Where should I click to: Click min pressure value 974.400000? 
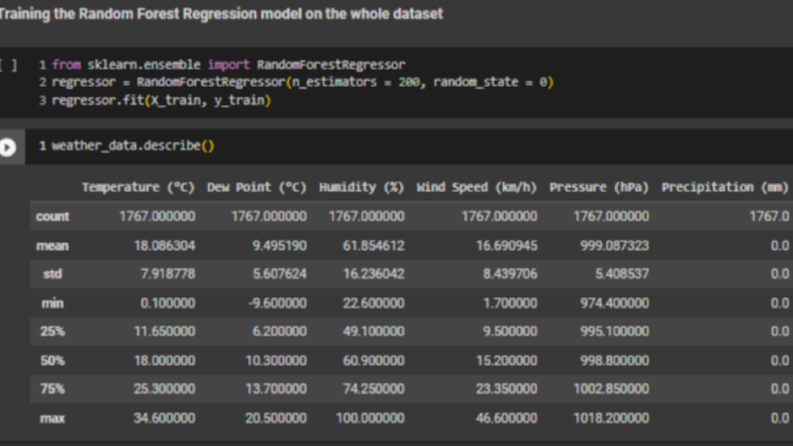[x=614, y=303]
